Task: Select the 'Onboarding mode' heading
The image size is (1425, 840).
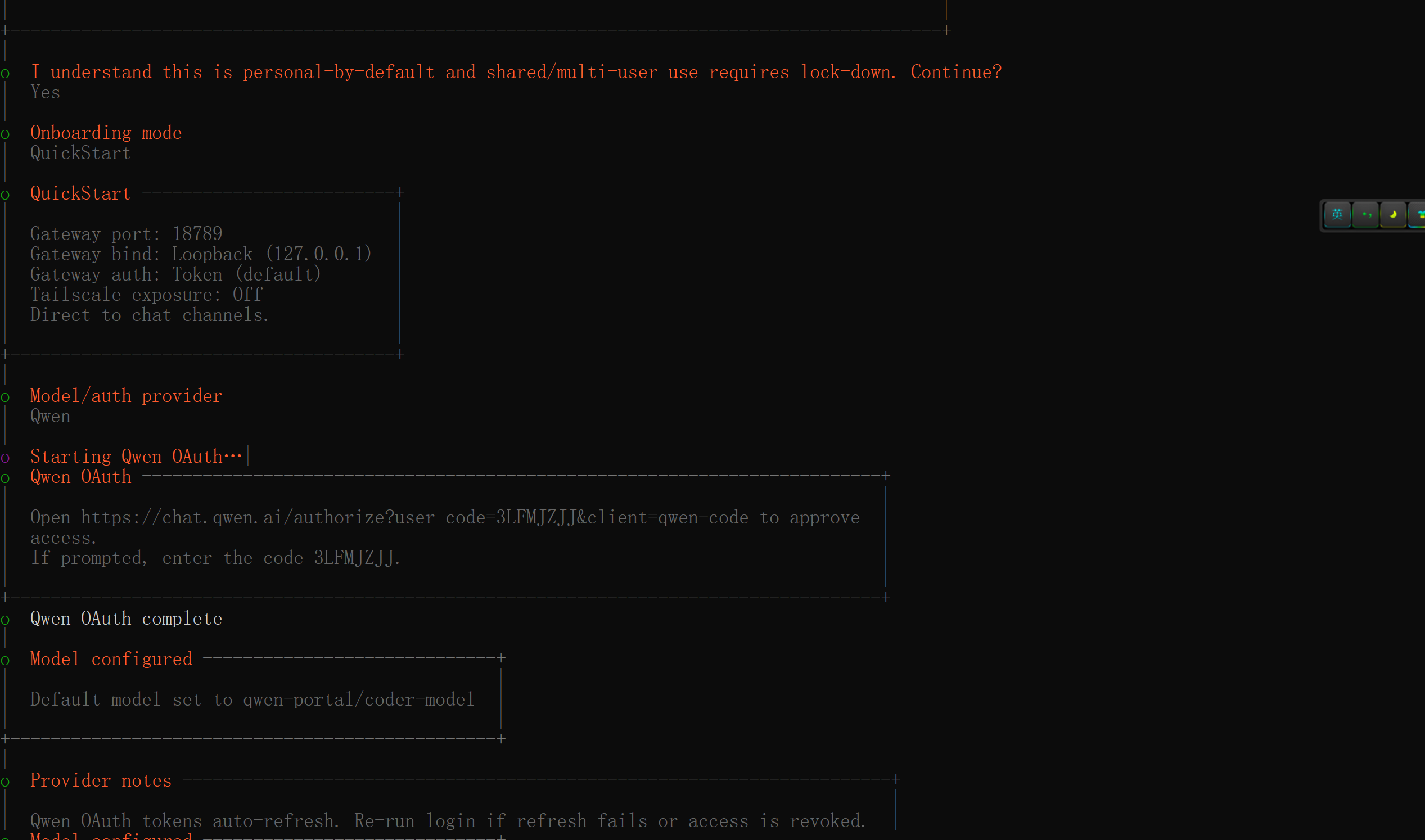Action: [x=106, y=133]
